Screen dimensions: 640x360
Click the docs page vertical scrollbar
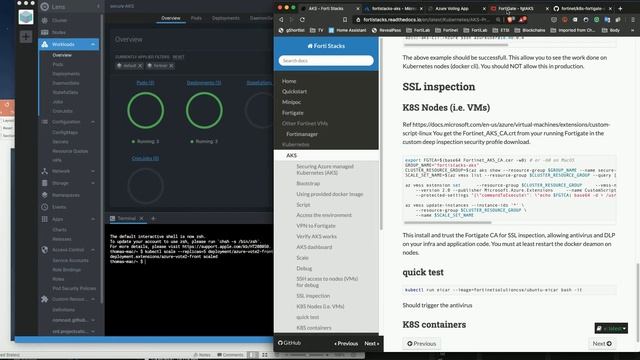click(x=637, y=302)
